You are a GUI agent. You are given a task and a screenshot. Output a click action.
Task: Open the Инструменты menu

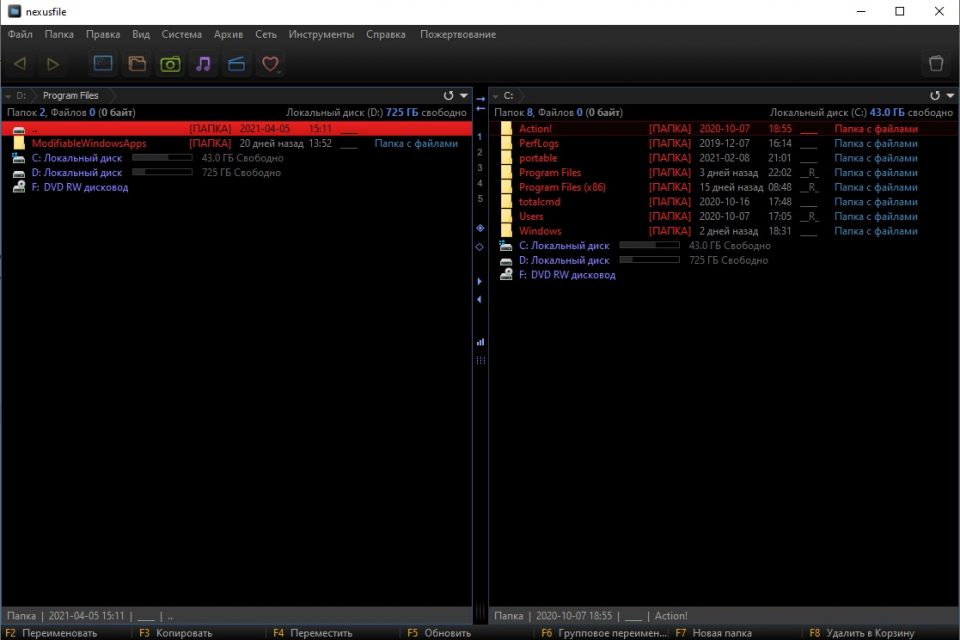coord(321,34)
